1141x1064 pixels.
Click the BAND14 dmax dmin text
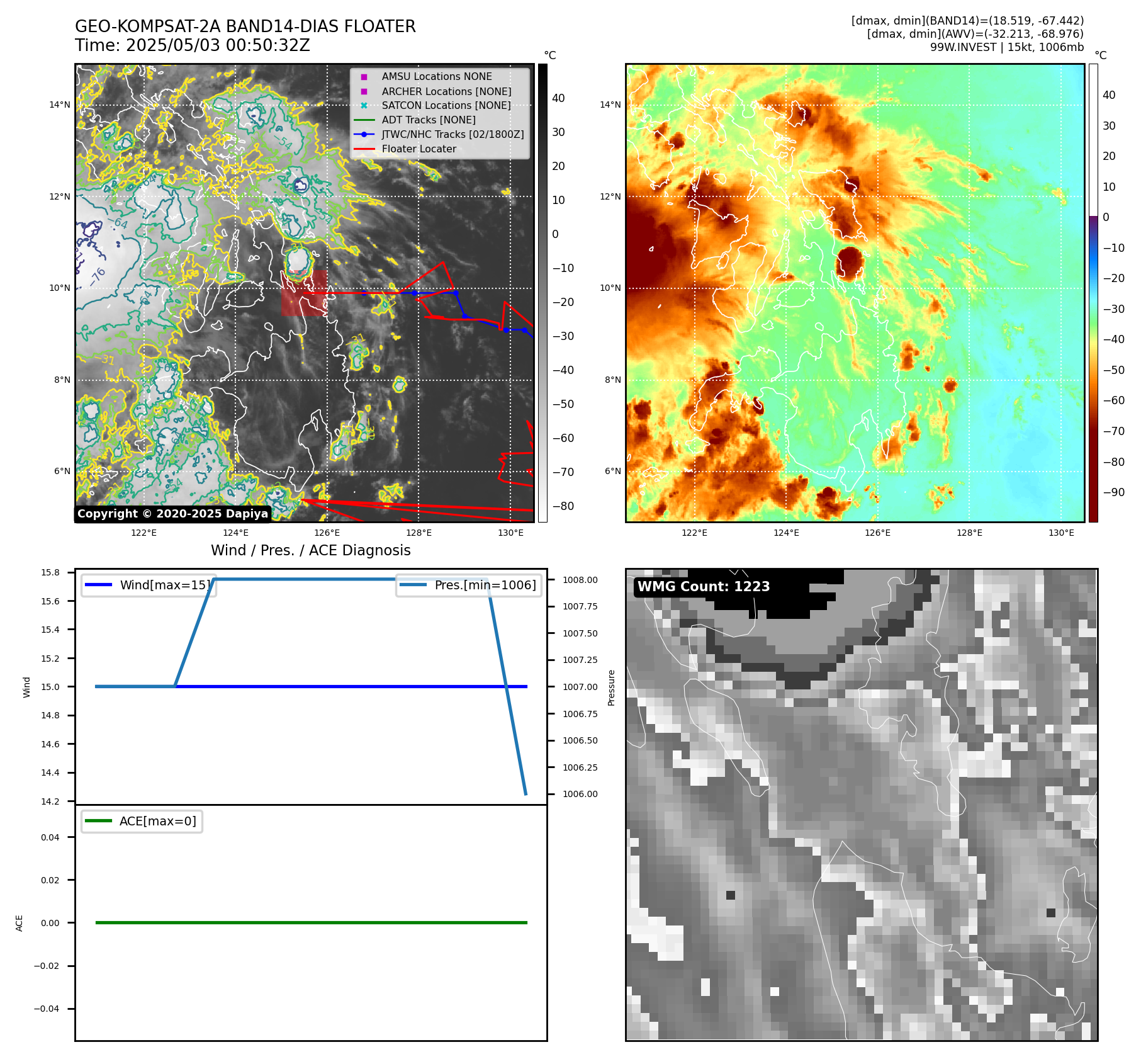point(967,21)
